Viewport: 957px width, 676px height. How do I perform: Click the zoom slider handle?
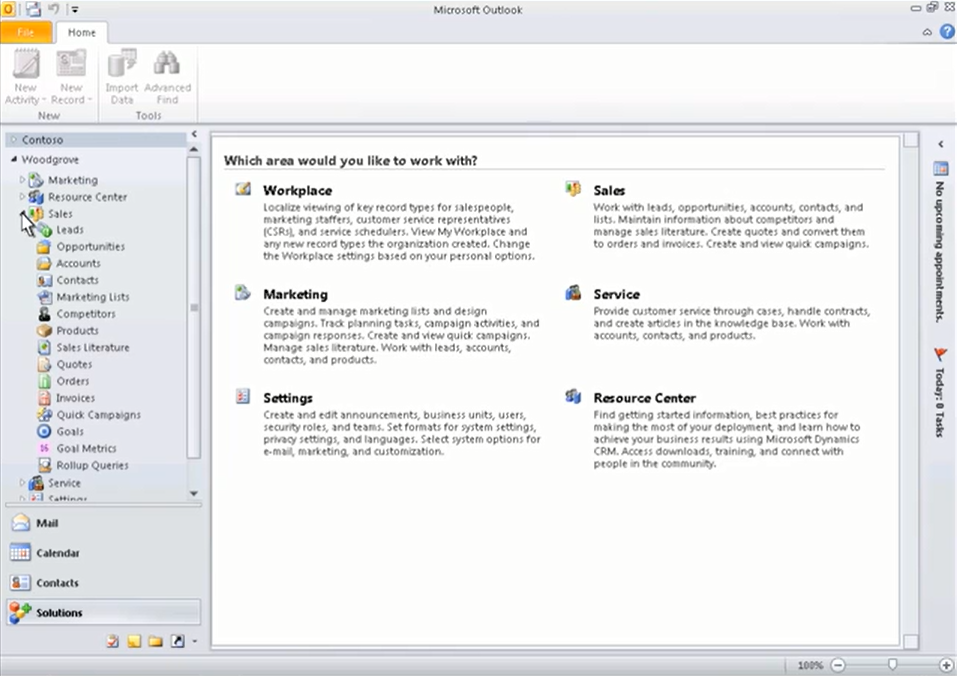click(x=892, y=664)
